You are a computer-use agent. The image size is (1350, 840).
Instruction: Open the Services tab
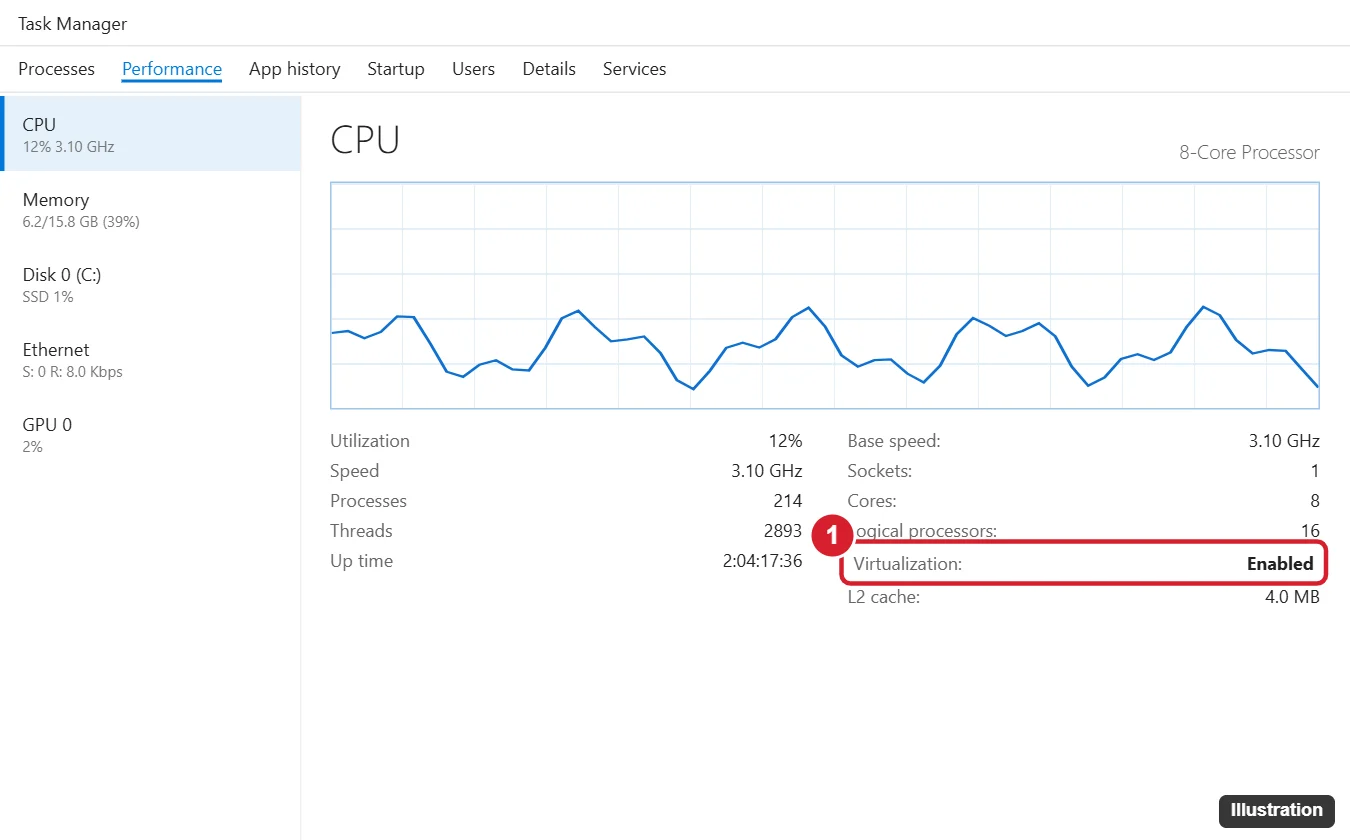(x=635, y=69)
